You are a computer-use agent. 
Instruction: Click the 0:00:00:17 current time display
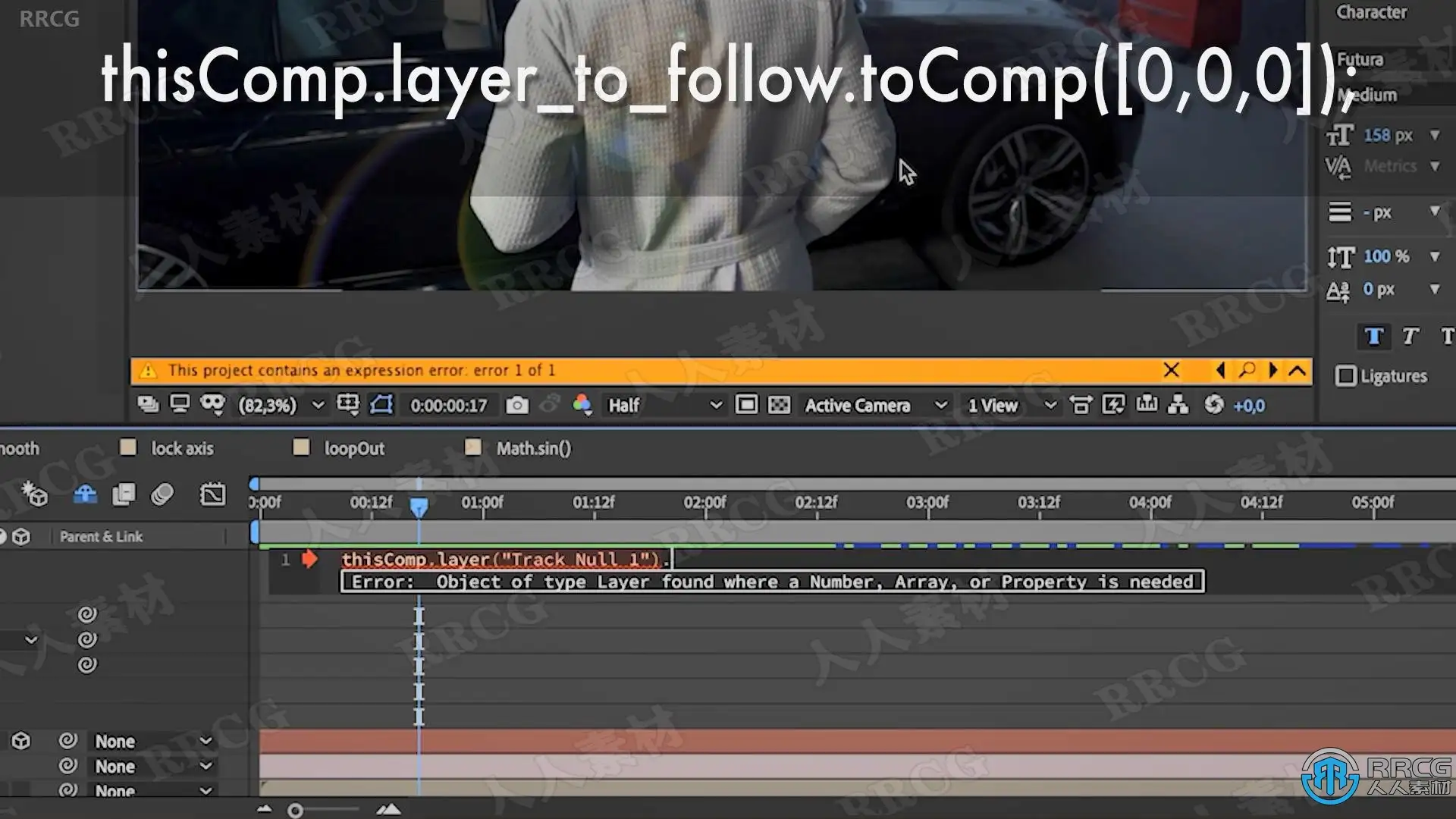click(x=448, y=406)
